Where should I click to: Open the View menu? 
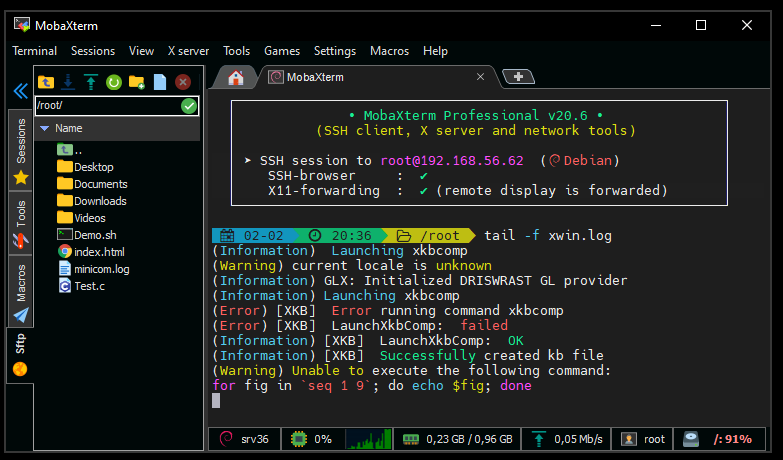click(x=141, y=51)
